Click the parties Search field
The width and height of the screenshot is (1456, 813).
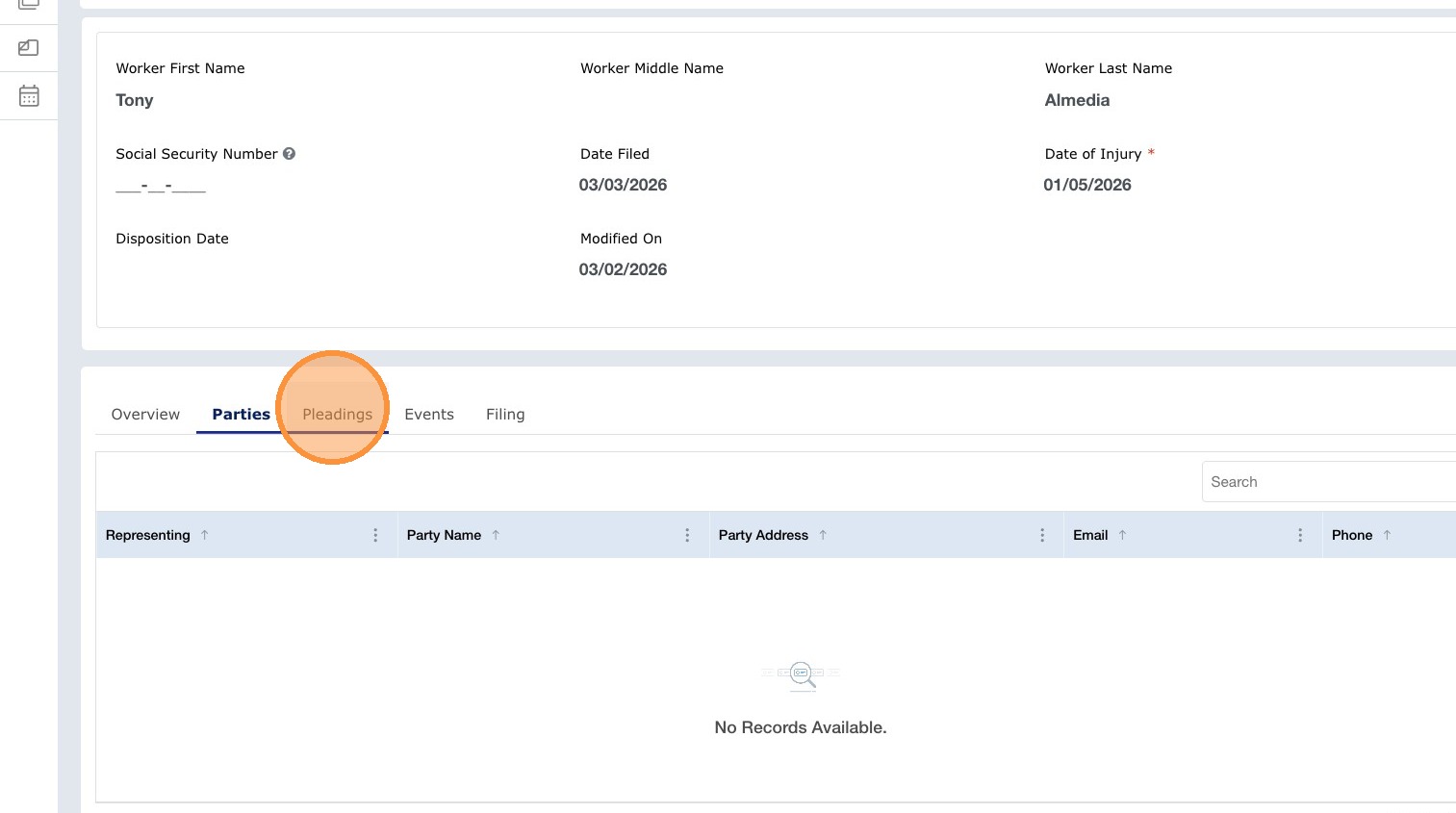point(1328,482)
